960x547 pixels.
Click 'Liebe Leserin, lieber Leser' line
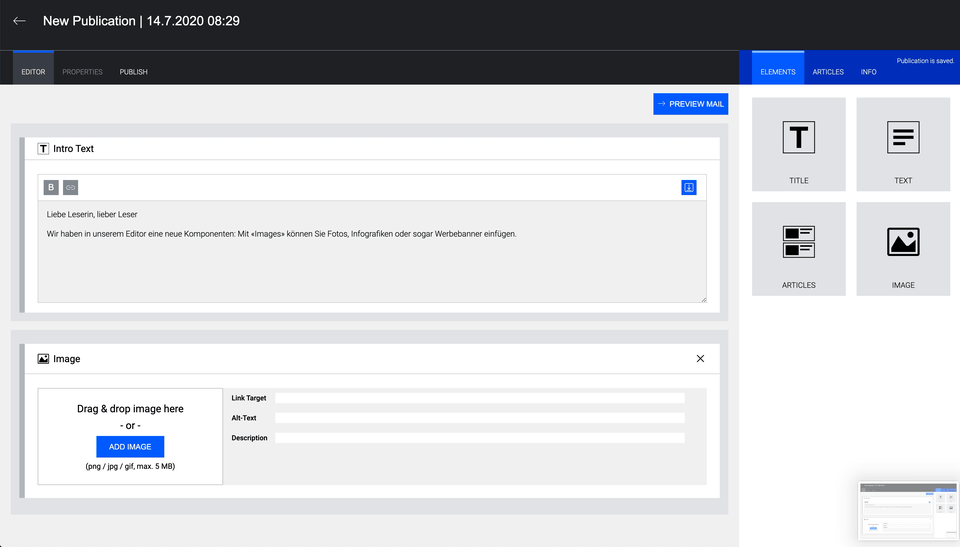[x=92, y=214]
